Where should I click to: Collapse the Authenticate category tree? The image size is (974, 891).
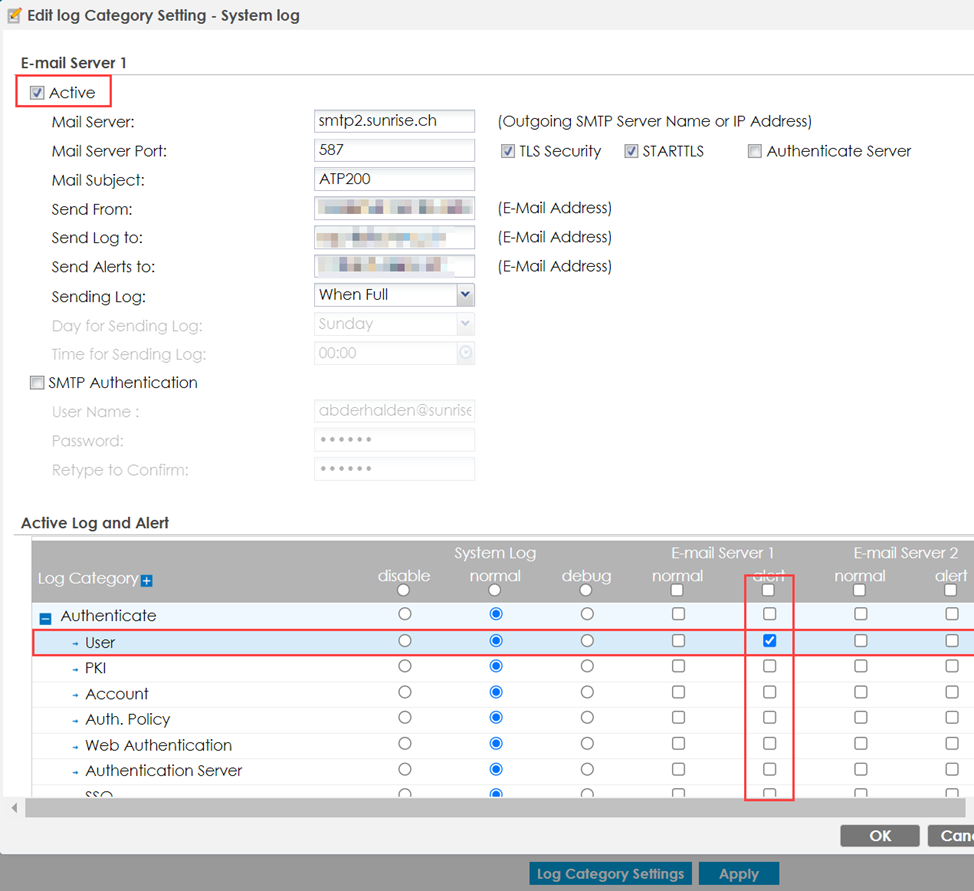pyautogui.click(x=45, y=618)
